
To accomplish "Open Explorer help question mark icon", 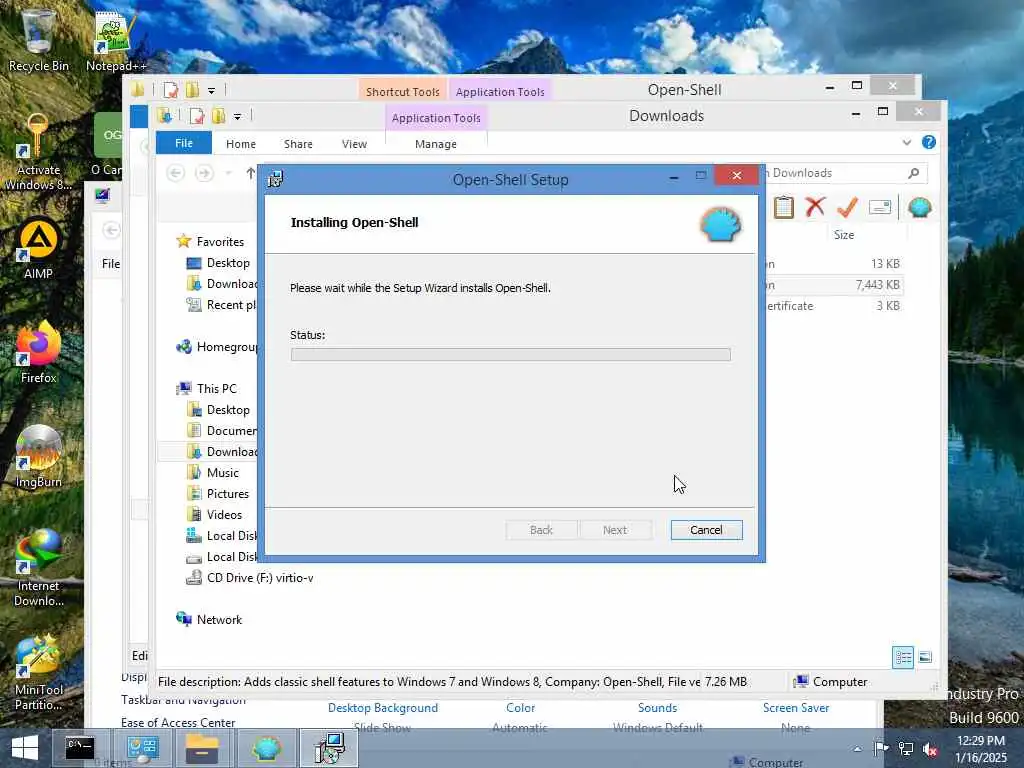I will point(929,142).
